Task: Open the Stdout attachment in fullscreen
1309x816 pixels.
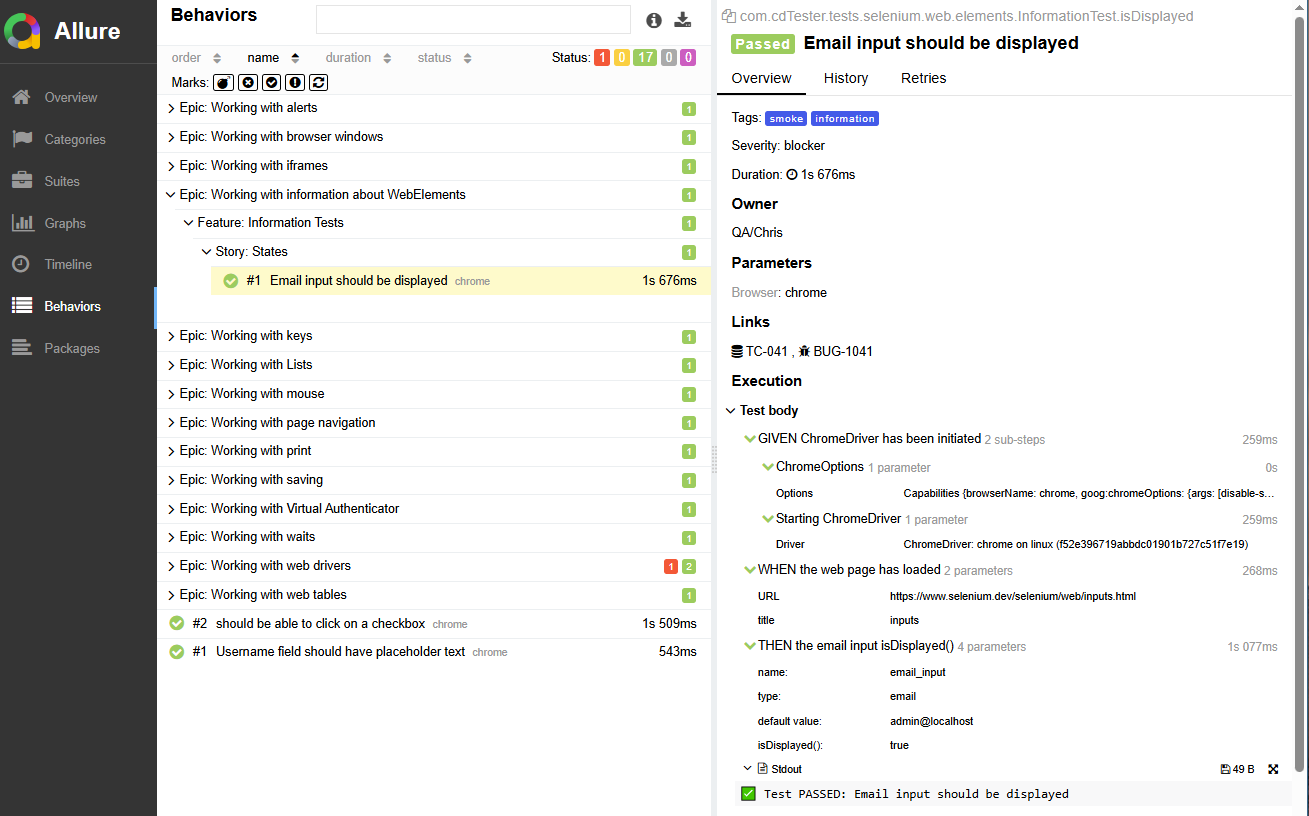Action: pyautogui.click(x=1273, y=769)
